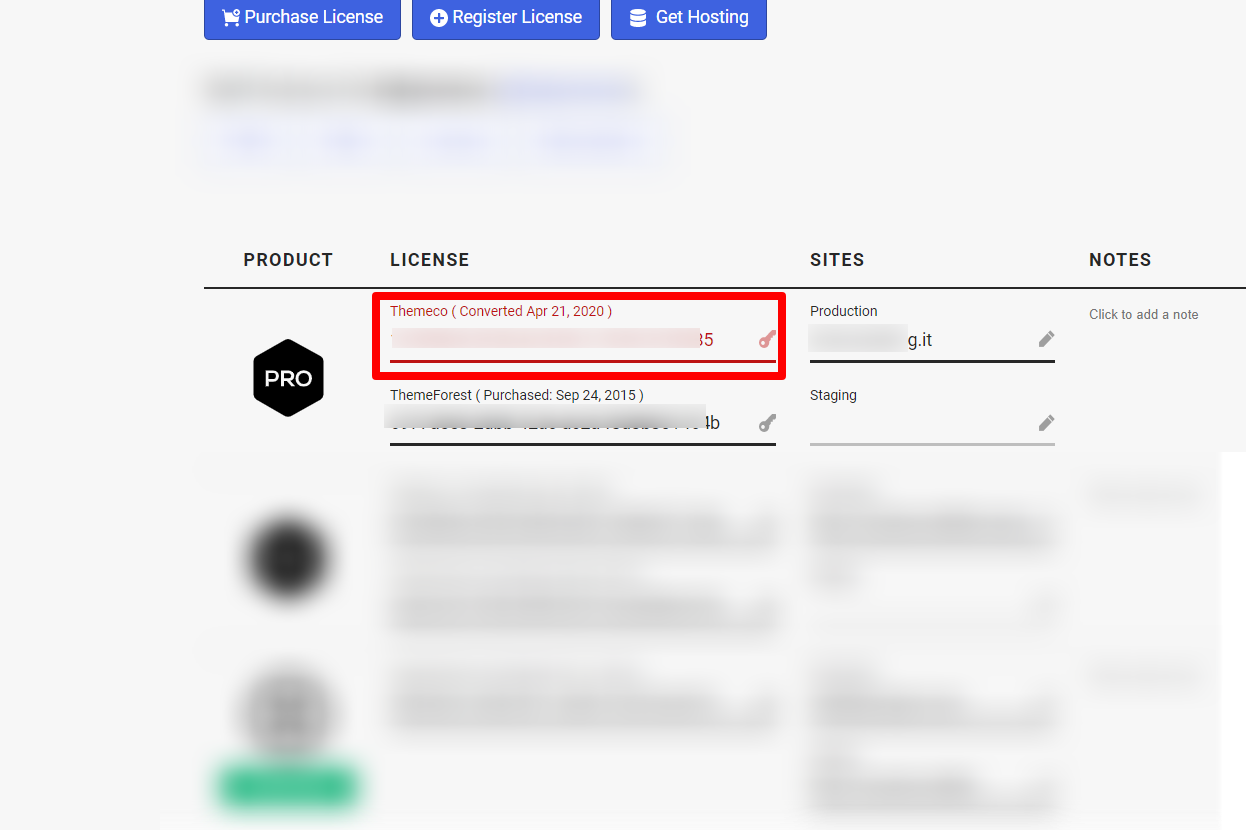Select the Themeco converted license key field
1246x830 pixels.
click(x=583, y=340)
